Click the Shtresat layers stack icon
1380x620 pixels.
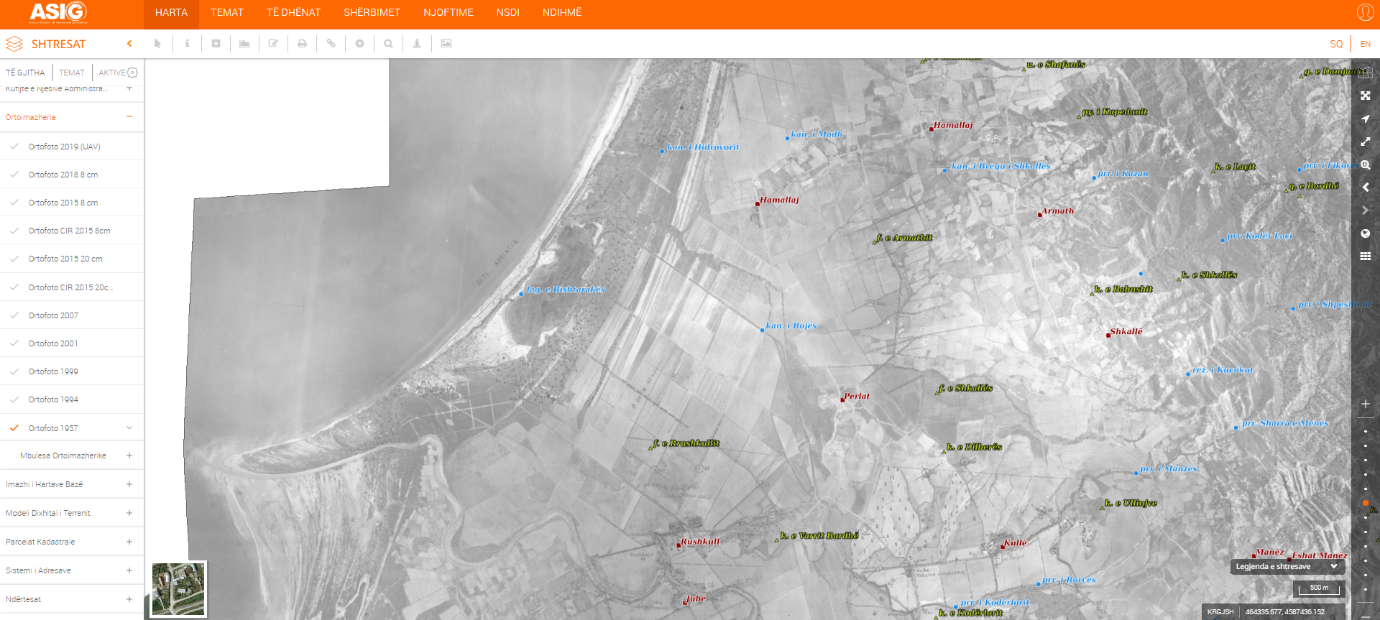(14, 44)
